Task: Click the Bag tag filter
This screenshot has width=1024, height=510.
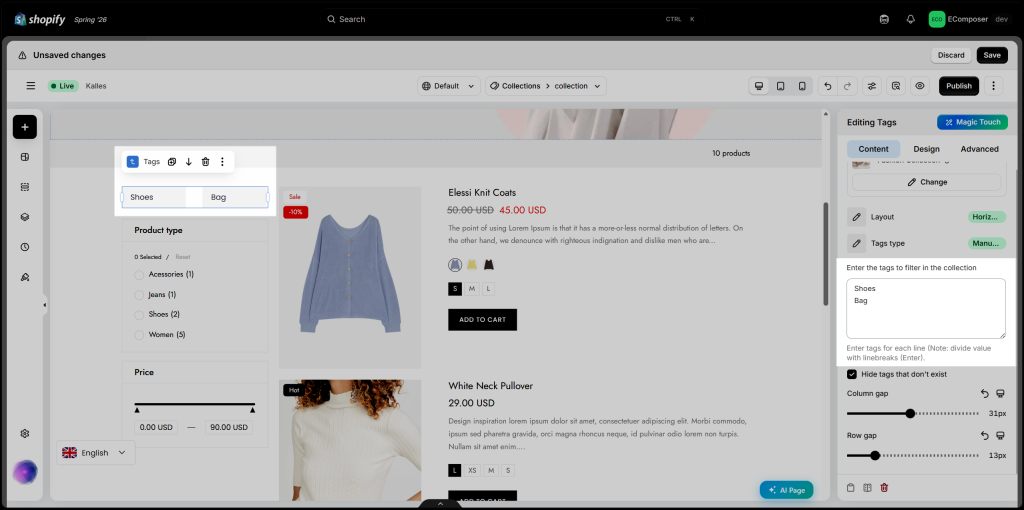Action: coord(235,197)
